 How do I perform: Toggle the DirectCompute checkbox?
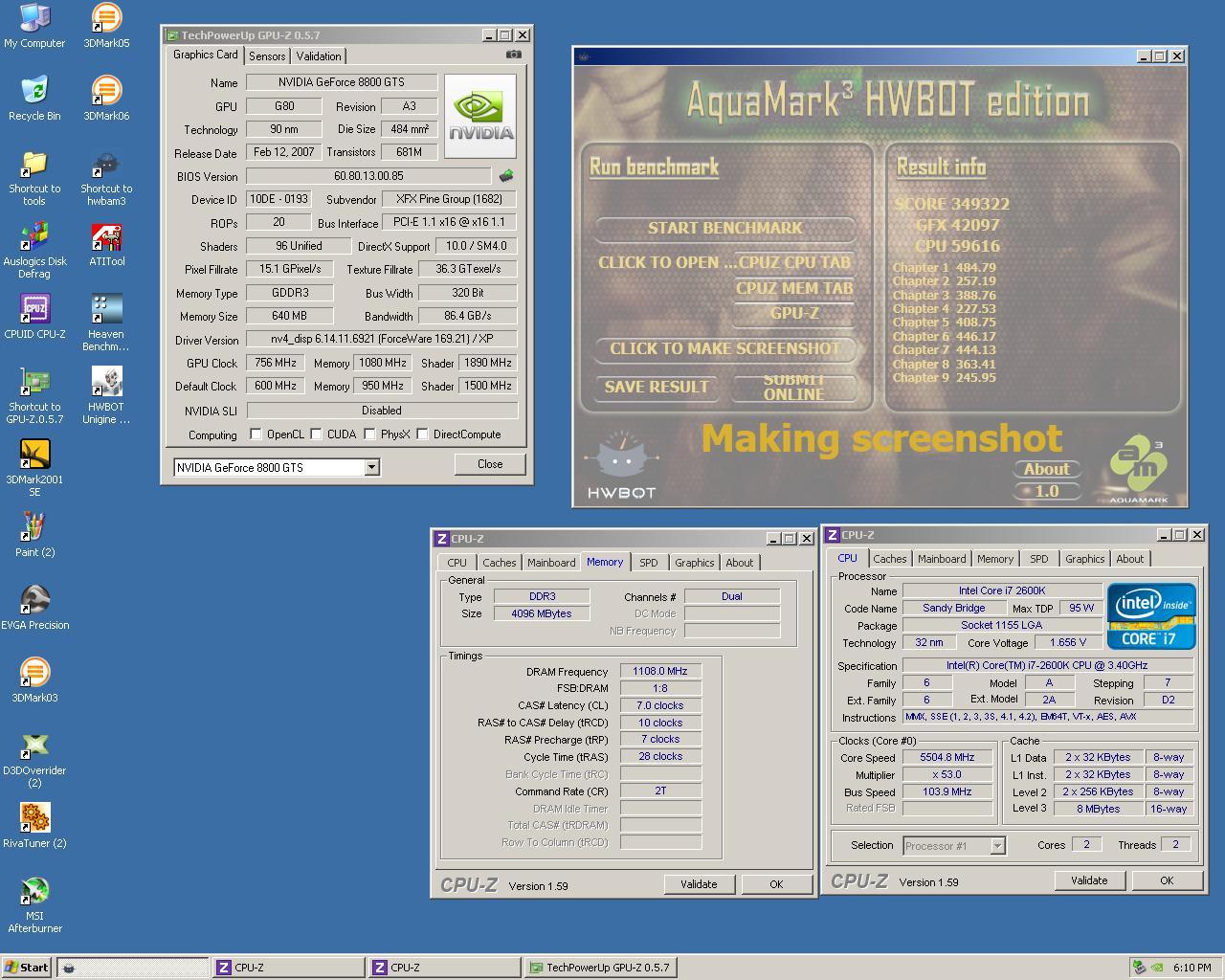tap(422, 434)
